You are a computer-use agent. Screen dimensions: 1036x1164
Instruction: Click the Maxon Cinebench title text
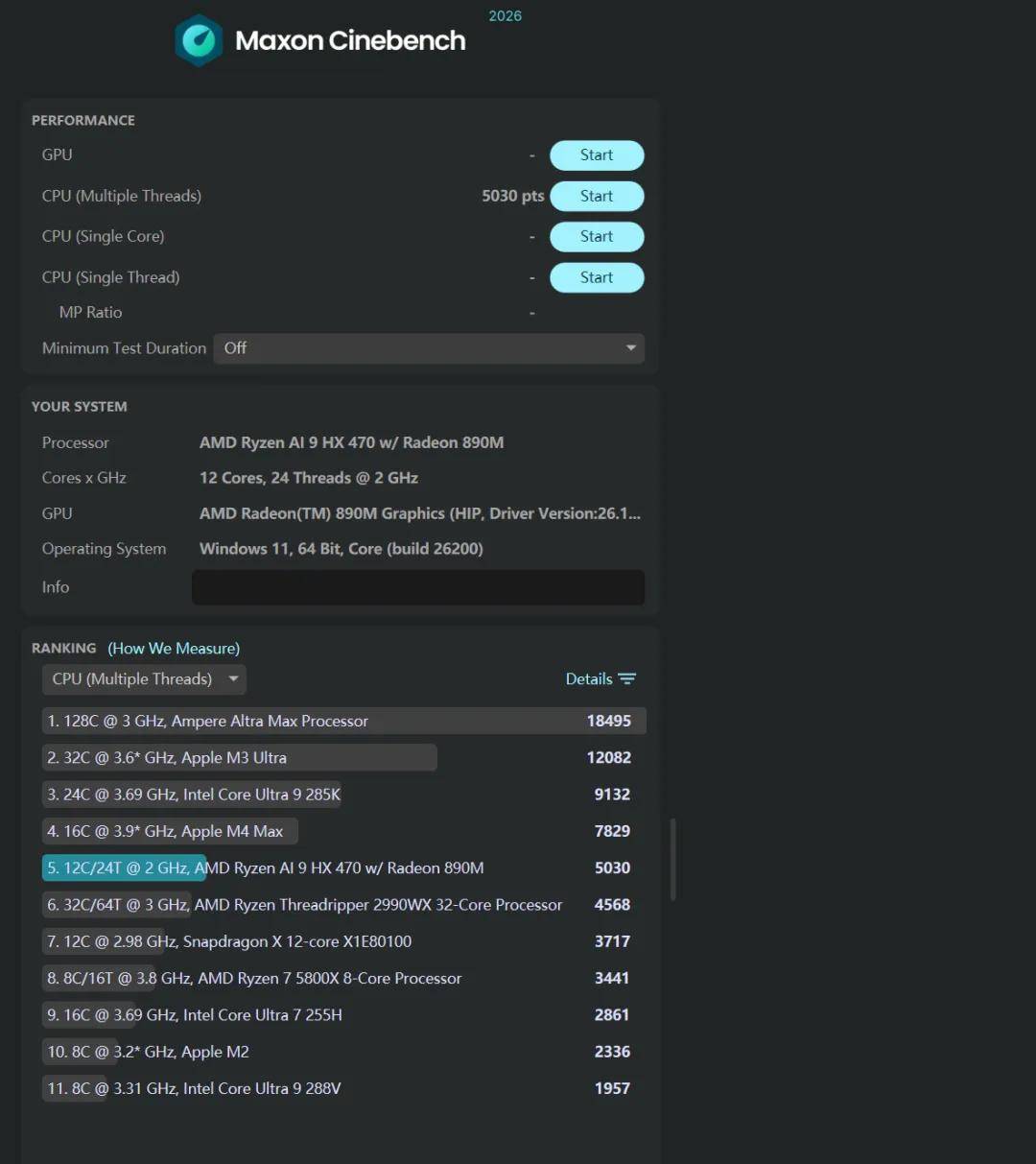[350, 40]
